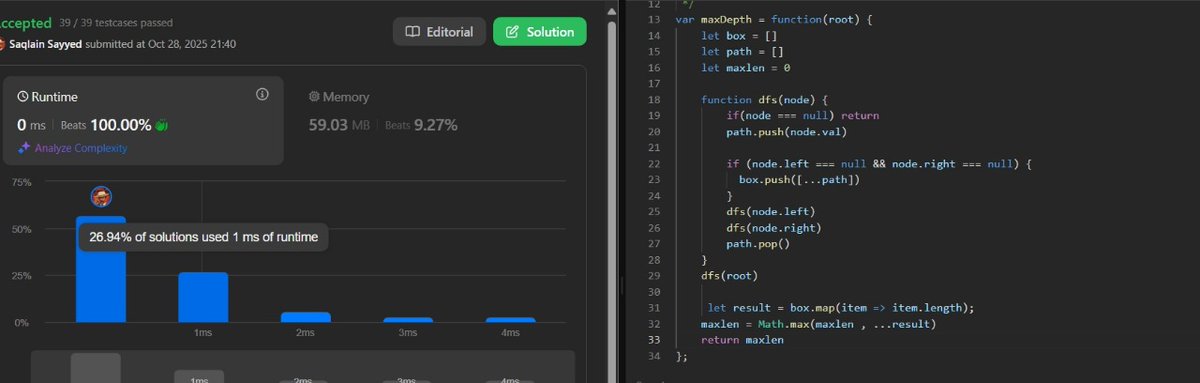Click the "dfs(node.right)" code line

774,228
